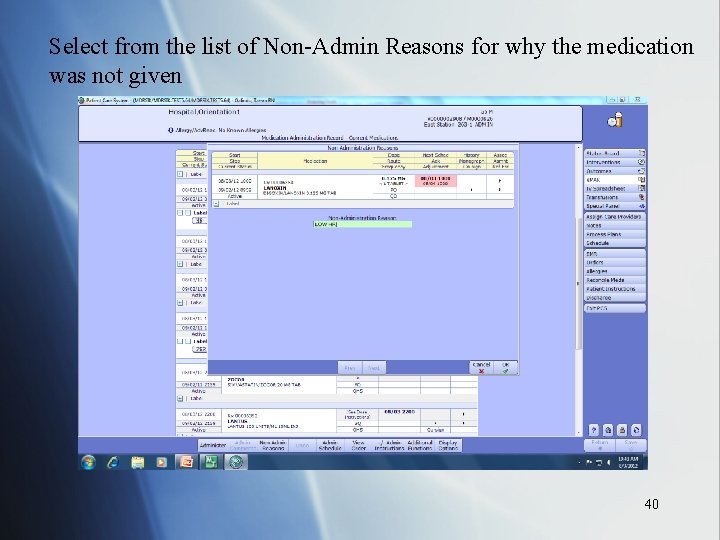Click the Return button at bottom right

(x=600, y=445)
